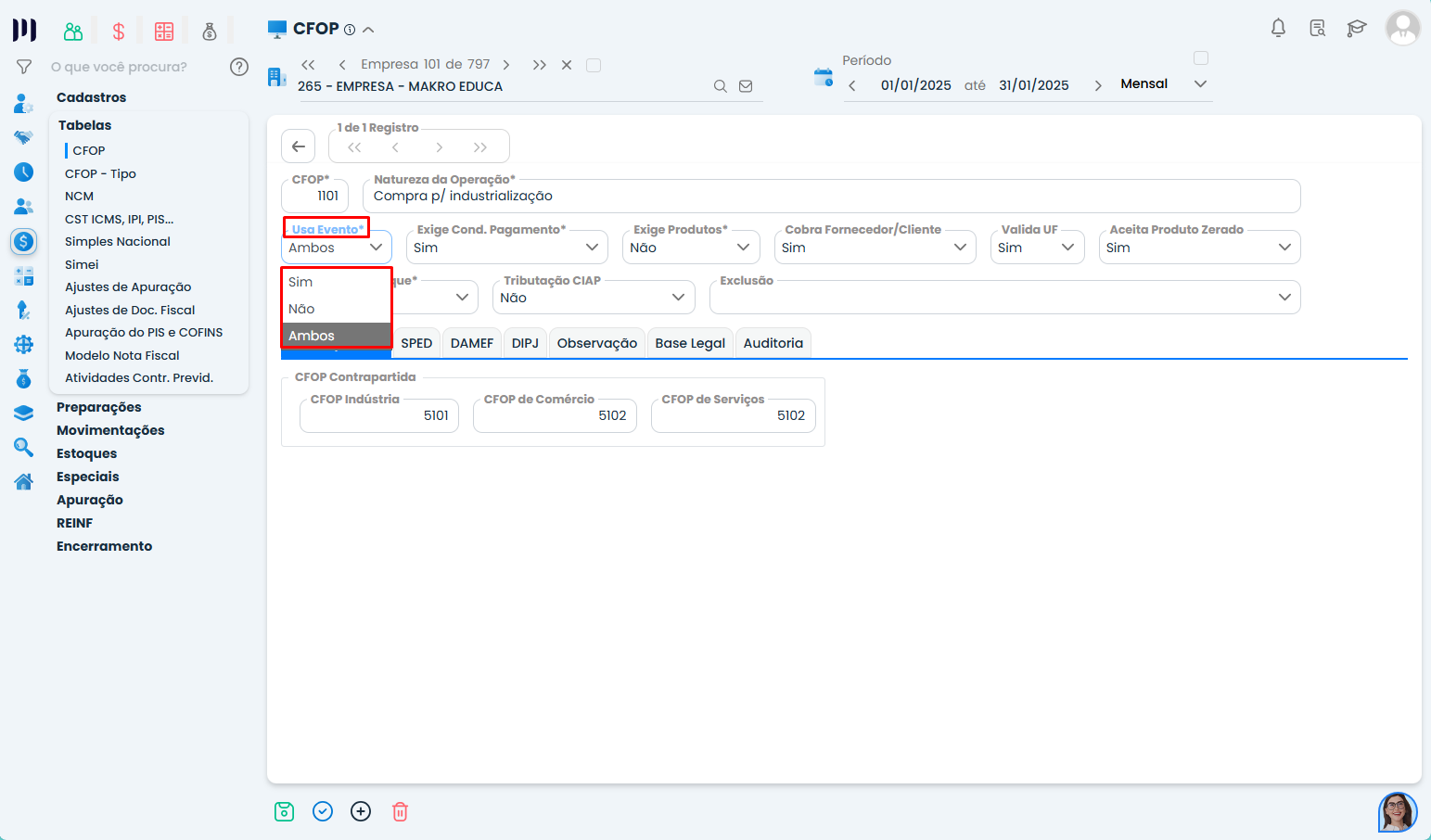Add a new record with plus icon
1431x840 pixels.
[x=361, y=812]
